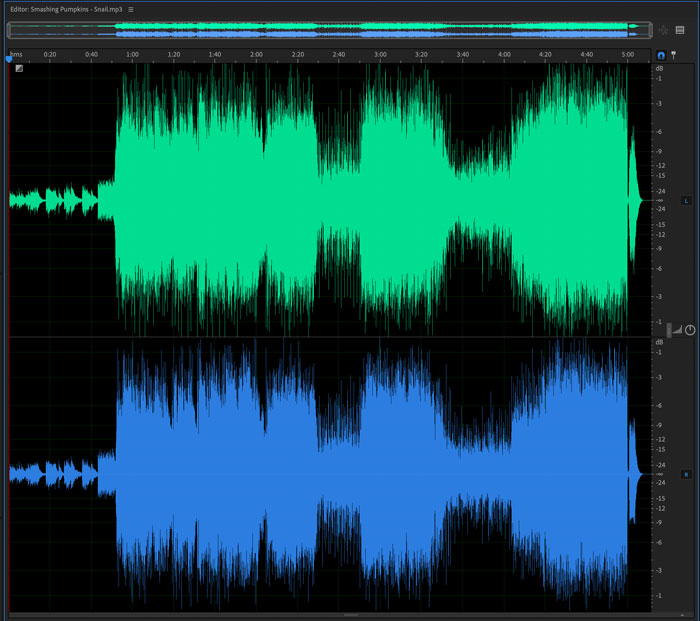Show the spectral frequency display icon
The width and height of the screenshot is (700, 621).
pyautogui.click(x=680, y=30)
